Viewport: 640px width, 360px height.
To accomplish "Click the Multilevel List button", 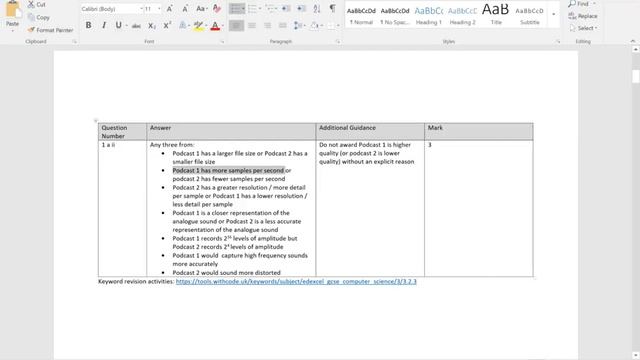I will coord(269,9).
